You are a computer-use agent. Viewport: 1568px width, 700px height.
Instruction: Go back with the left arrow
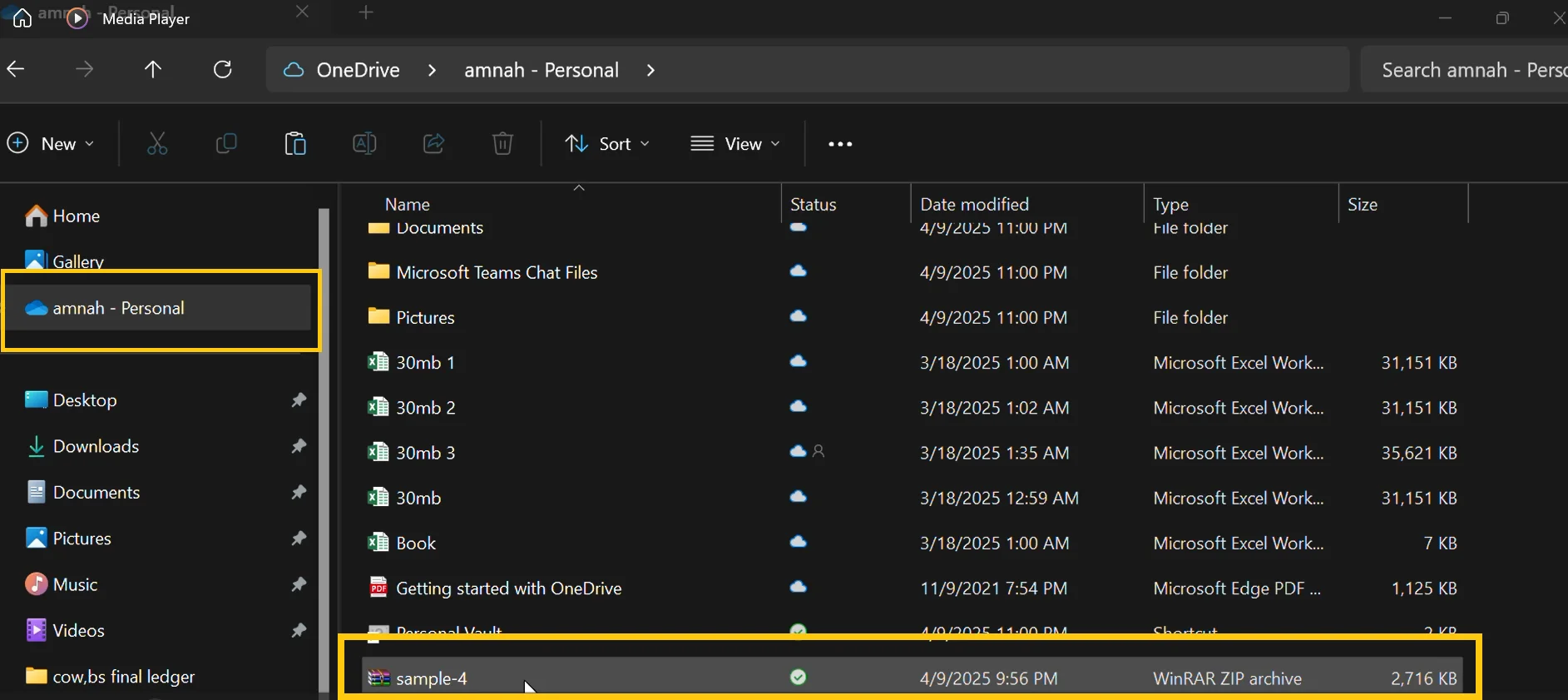[16, 69]
